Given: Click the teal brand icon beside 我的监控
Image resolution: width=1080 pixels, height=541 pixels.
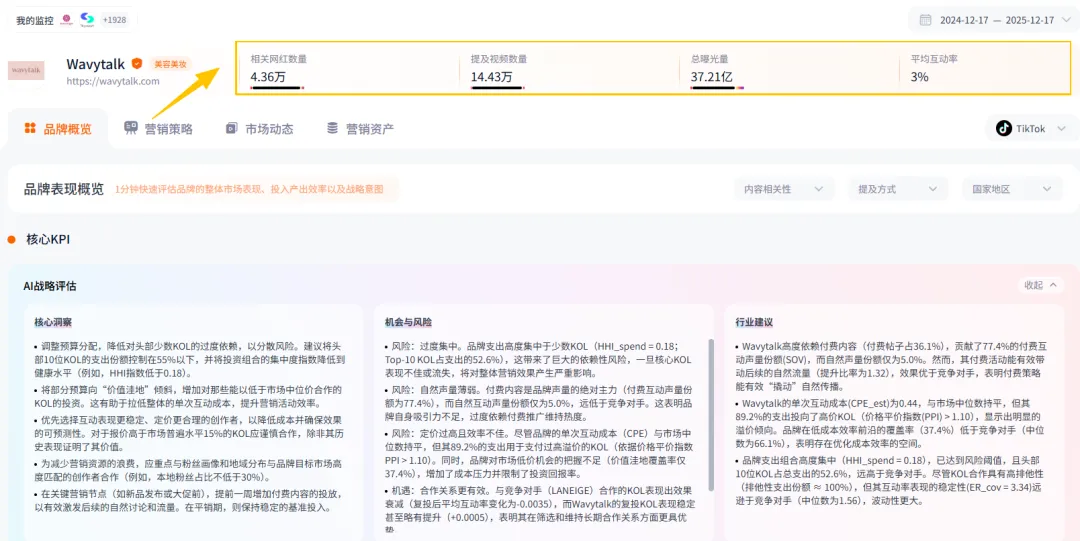Looking at the screenshot, I should click(87, 19).
